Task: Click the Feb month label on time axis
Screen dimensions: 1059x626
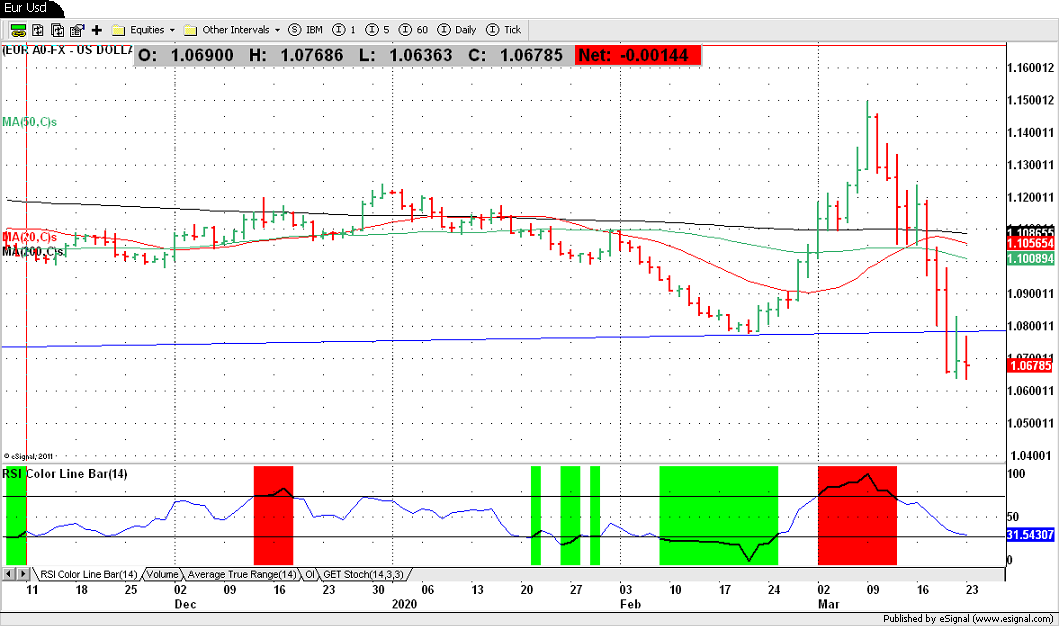Action: click(630, 604)
